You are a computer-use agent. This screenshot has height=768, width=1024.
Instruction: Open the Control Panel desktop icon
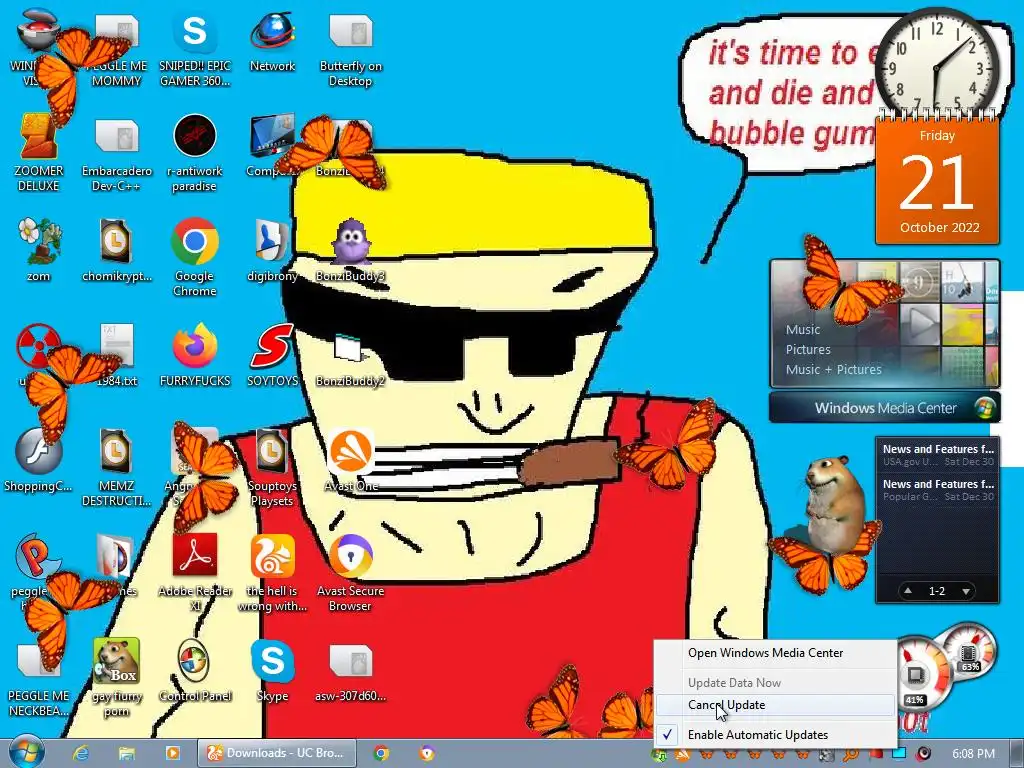195,669
